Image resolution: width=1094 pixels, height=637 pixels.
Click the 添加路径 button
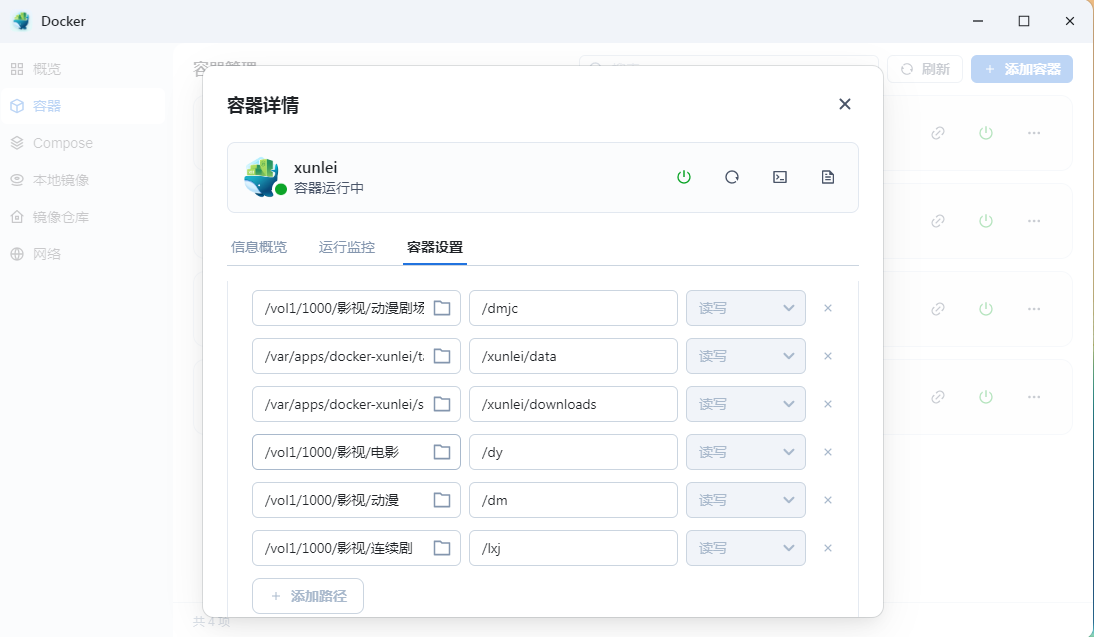[308, 596]
